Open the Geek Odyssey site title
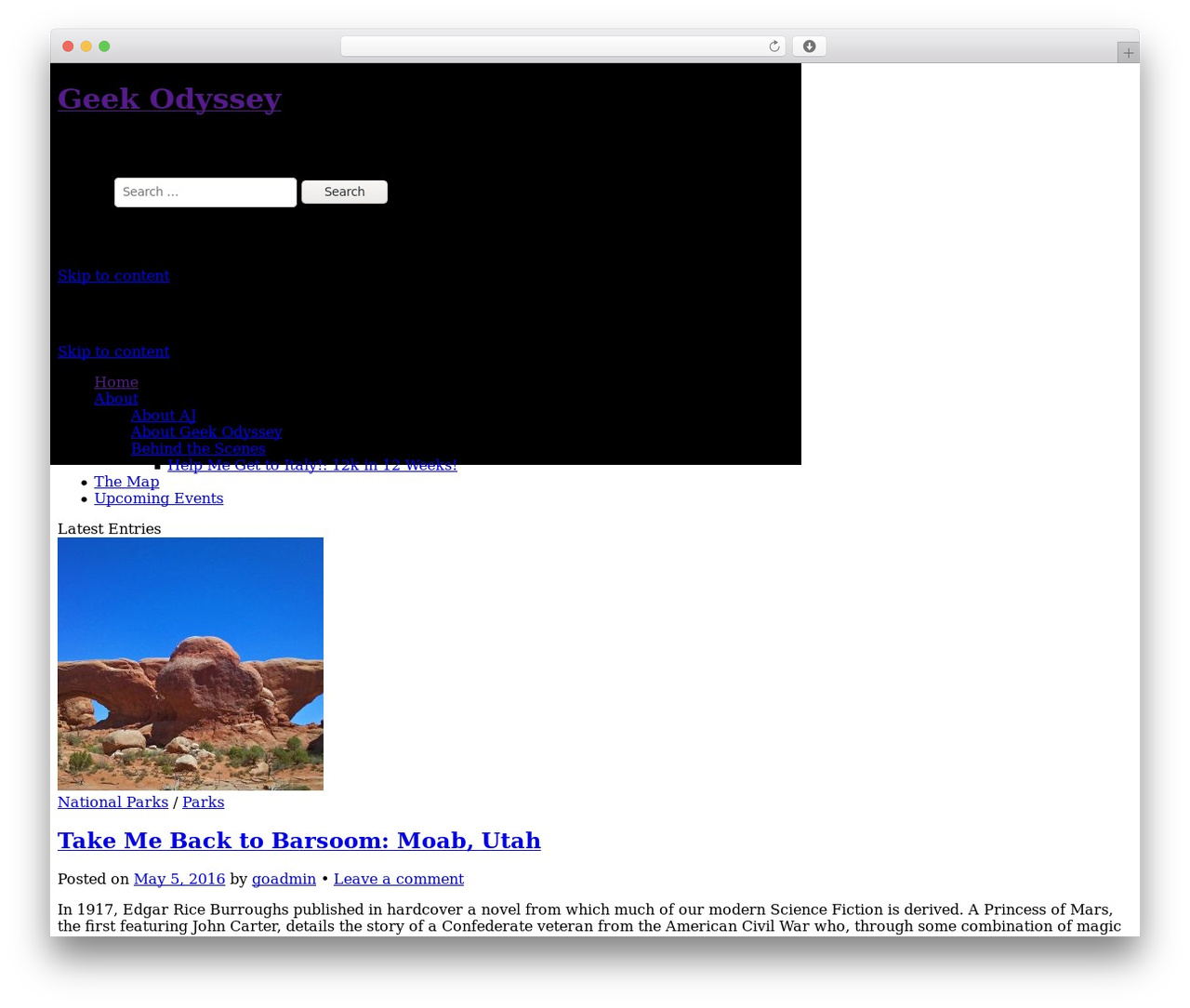 169,99
